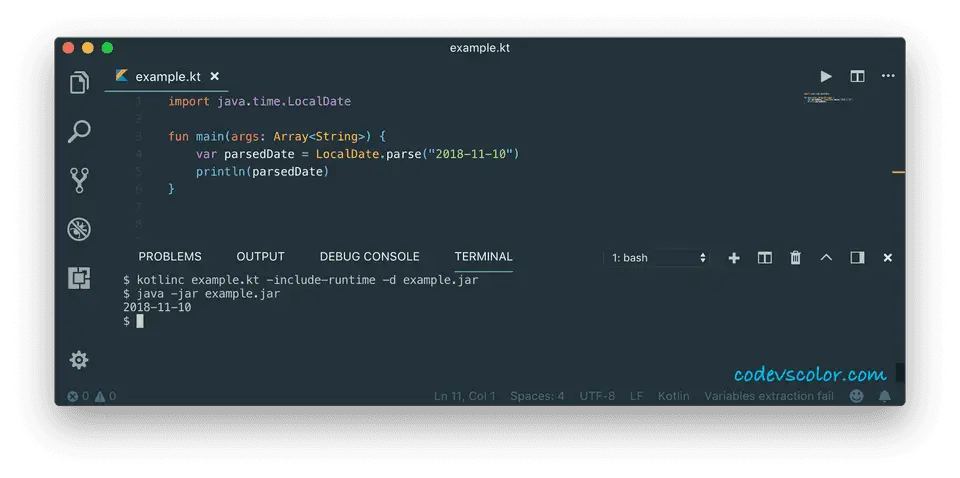The image size is (960, 478).
Task: Click the kotlinc command line in terminal
Action: click(301, 280)
